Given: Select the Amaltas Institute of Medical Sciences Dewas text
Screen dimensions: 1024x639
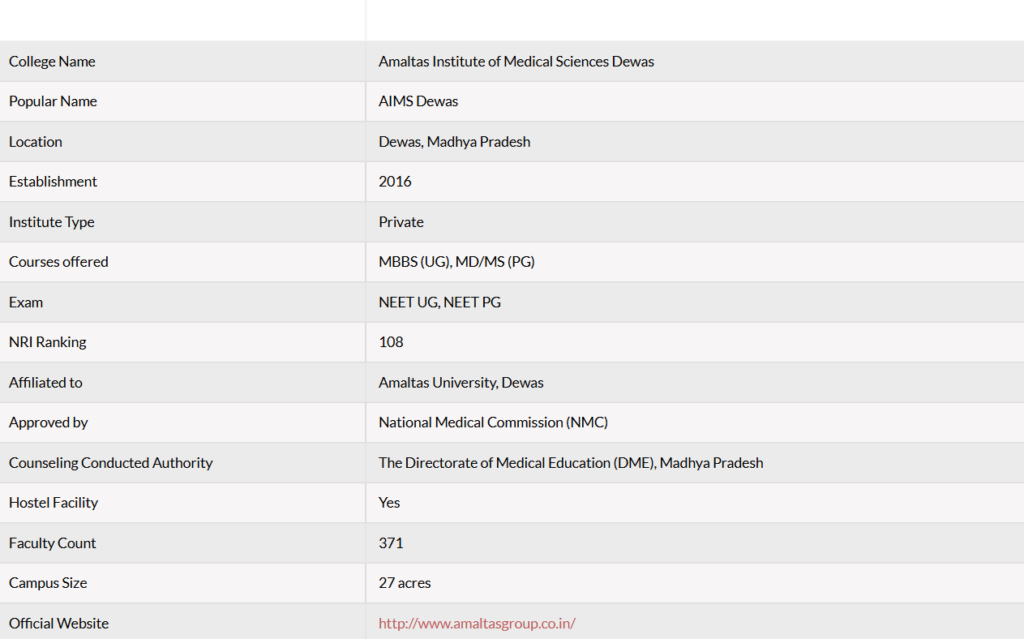Looking at the screenshot, I should click(516, 61).
